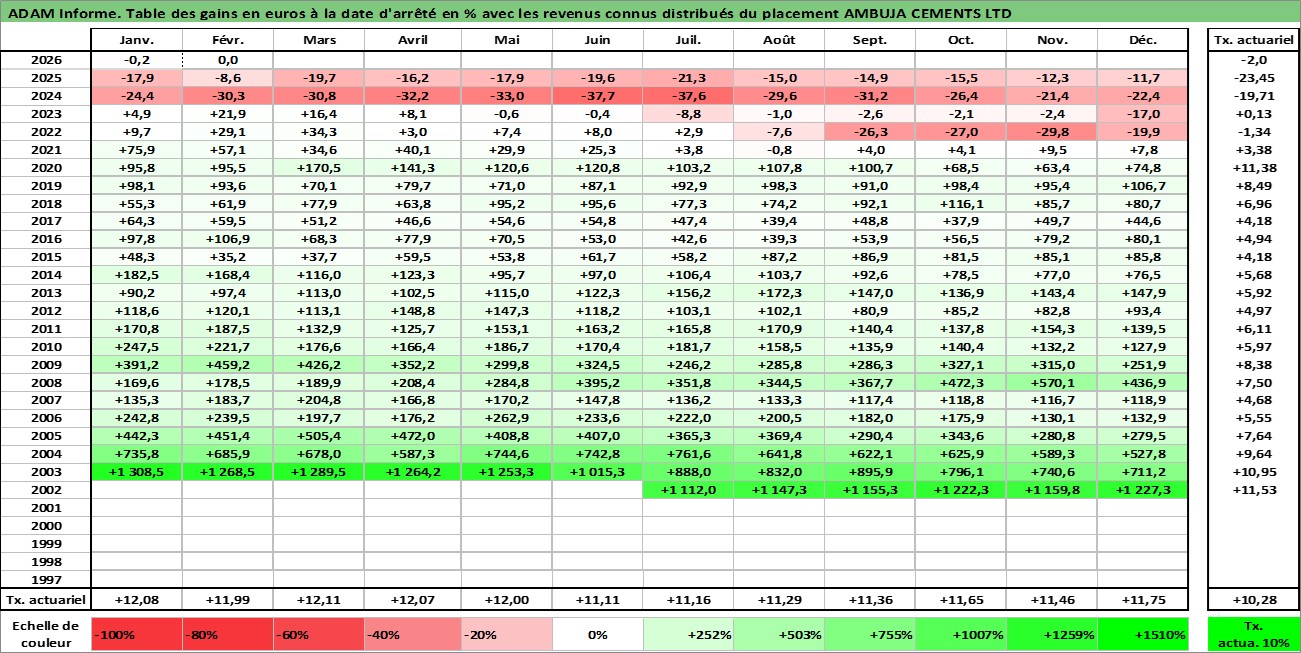The image size is (1301, 653).
Task: Select cell '-29,8' in November 2022
Action: [1052, 132]
